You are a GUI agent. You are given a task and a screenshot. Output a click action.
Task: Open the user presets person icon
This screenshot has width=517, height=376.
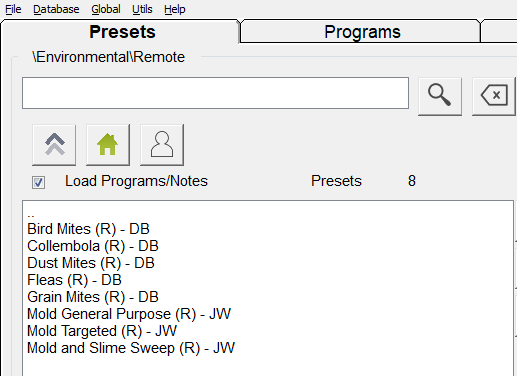[x=162, y=145]
